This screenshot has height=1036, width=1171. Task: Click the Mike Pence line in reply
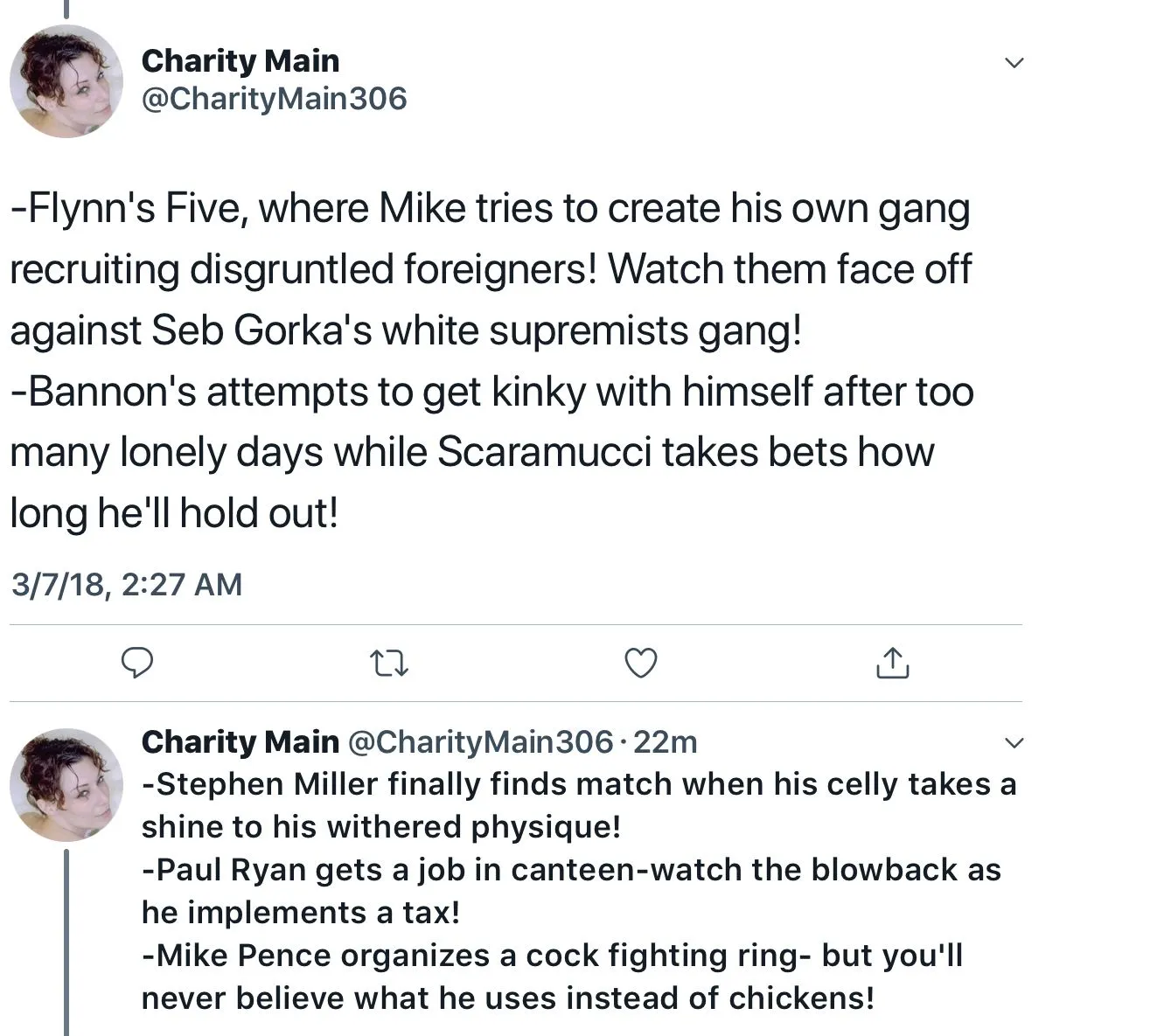[551, 977]
